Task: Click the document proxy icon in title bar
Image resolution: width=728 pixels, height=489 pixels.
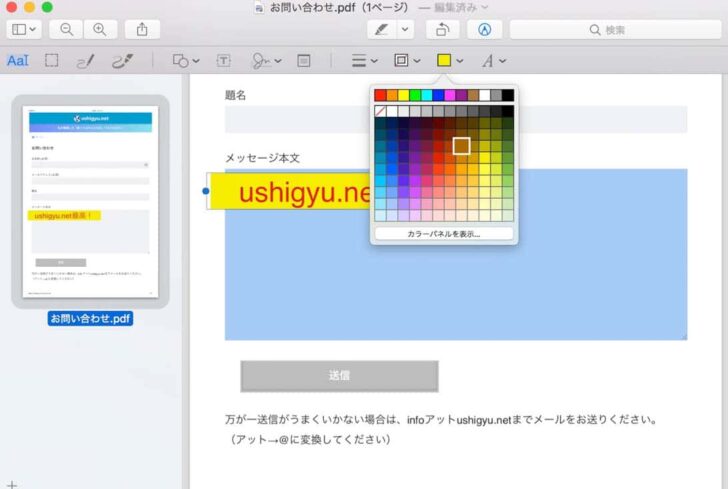Action: [259, 8]
